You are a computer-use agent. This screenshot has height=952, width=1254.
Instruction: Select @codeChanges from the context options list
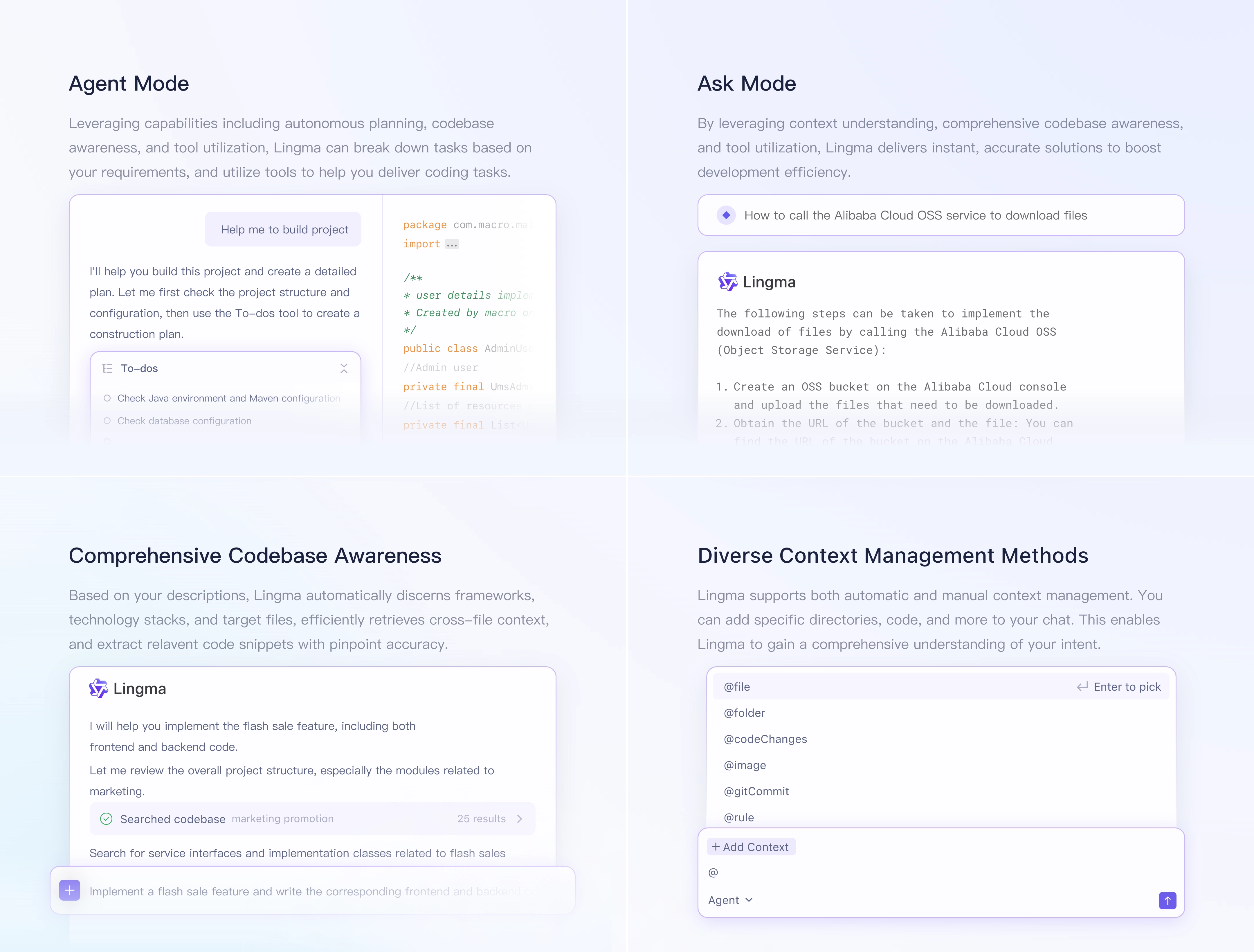coord(765,739)
